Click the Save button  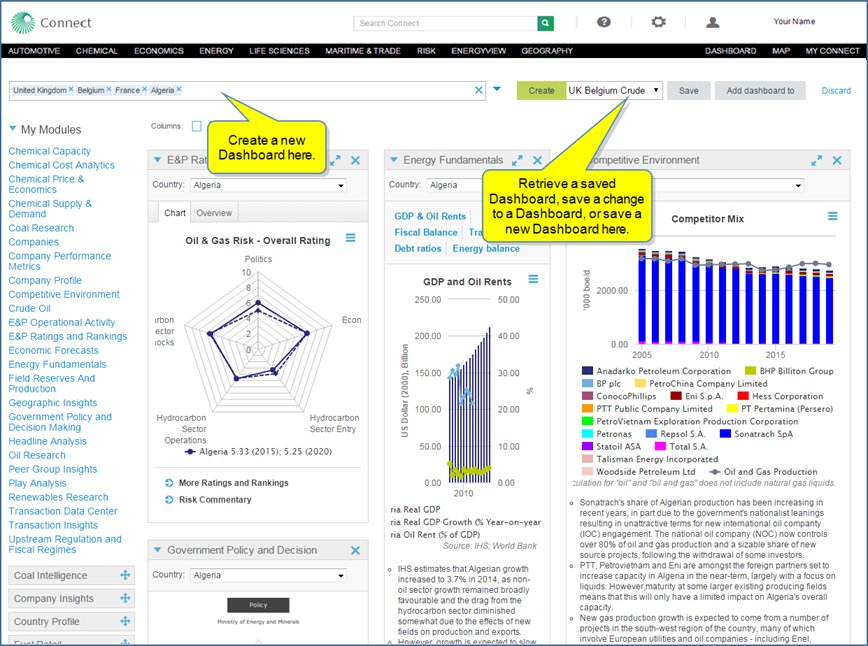pyautogui.click(x=689, y=91)
